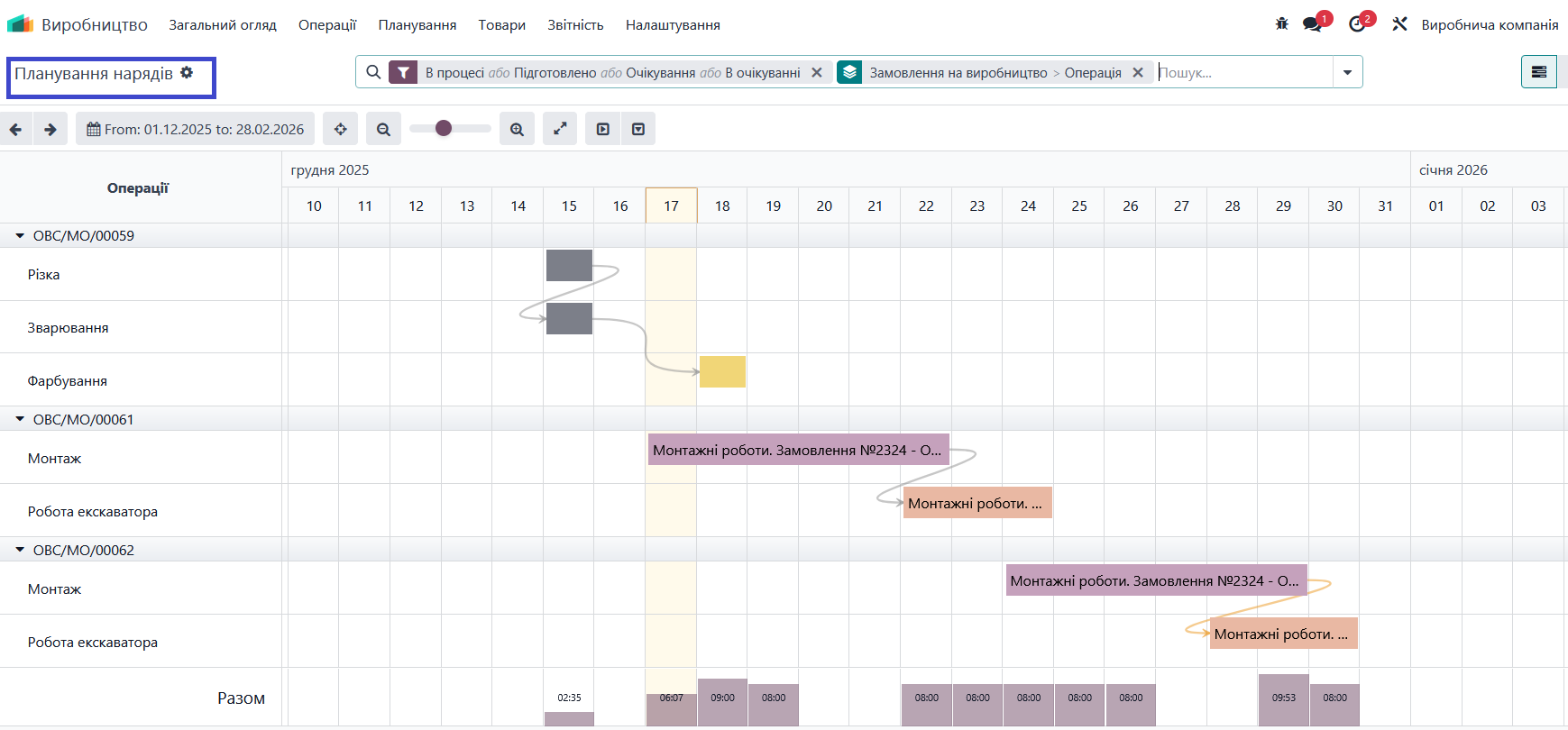1568x730 pixels.
Task: Collapse the OBC/MO/00061 group
Action: (x=20, y=419)
